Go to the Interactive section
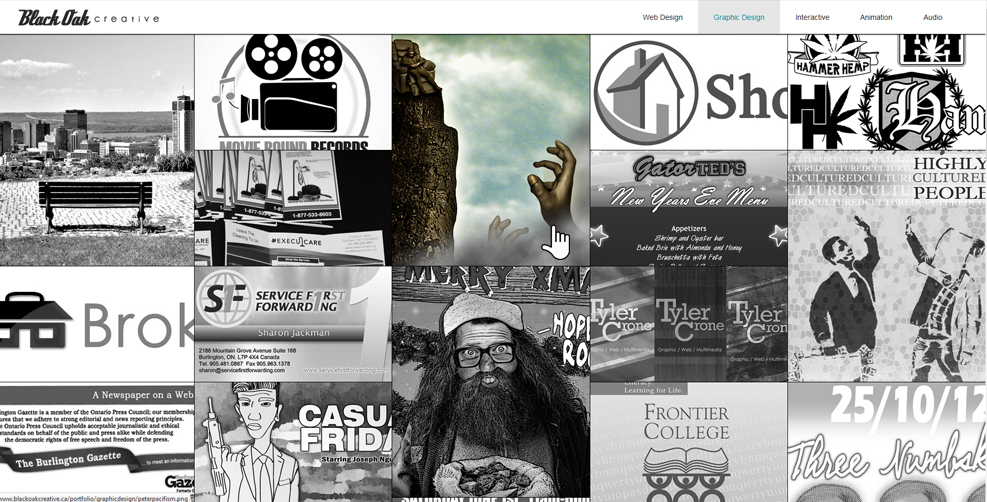 point(812,18)
